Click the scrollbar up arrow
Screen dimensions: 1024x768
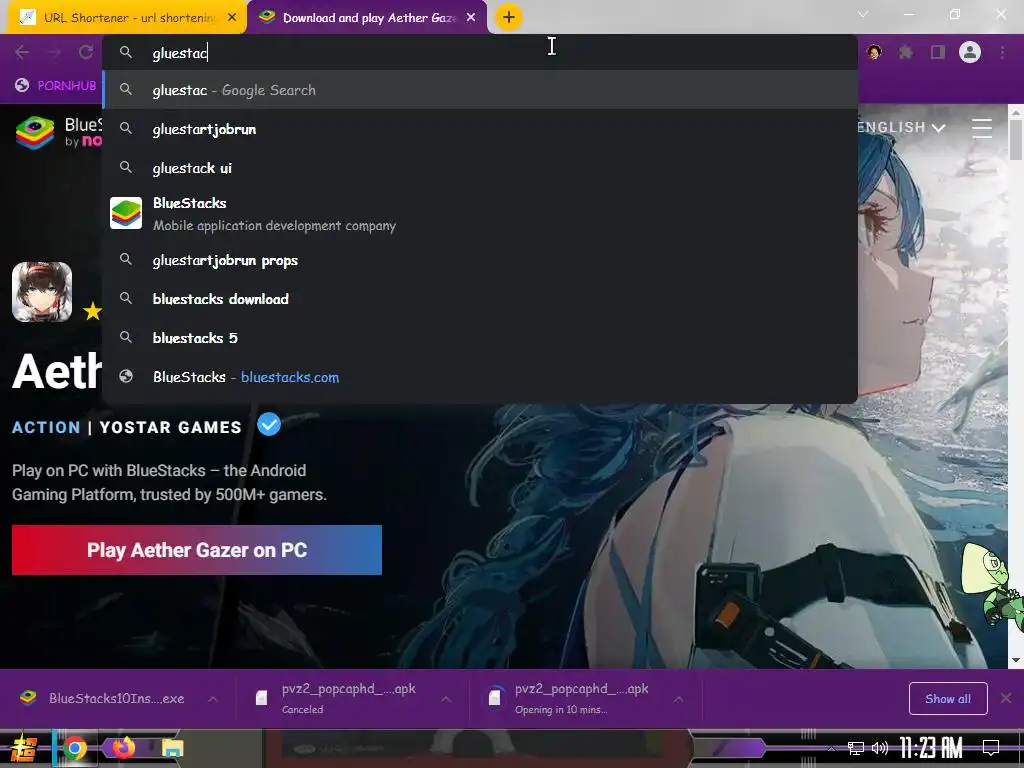1016,112
